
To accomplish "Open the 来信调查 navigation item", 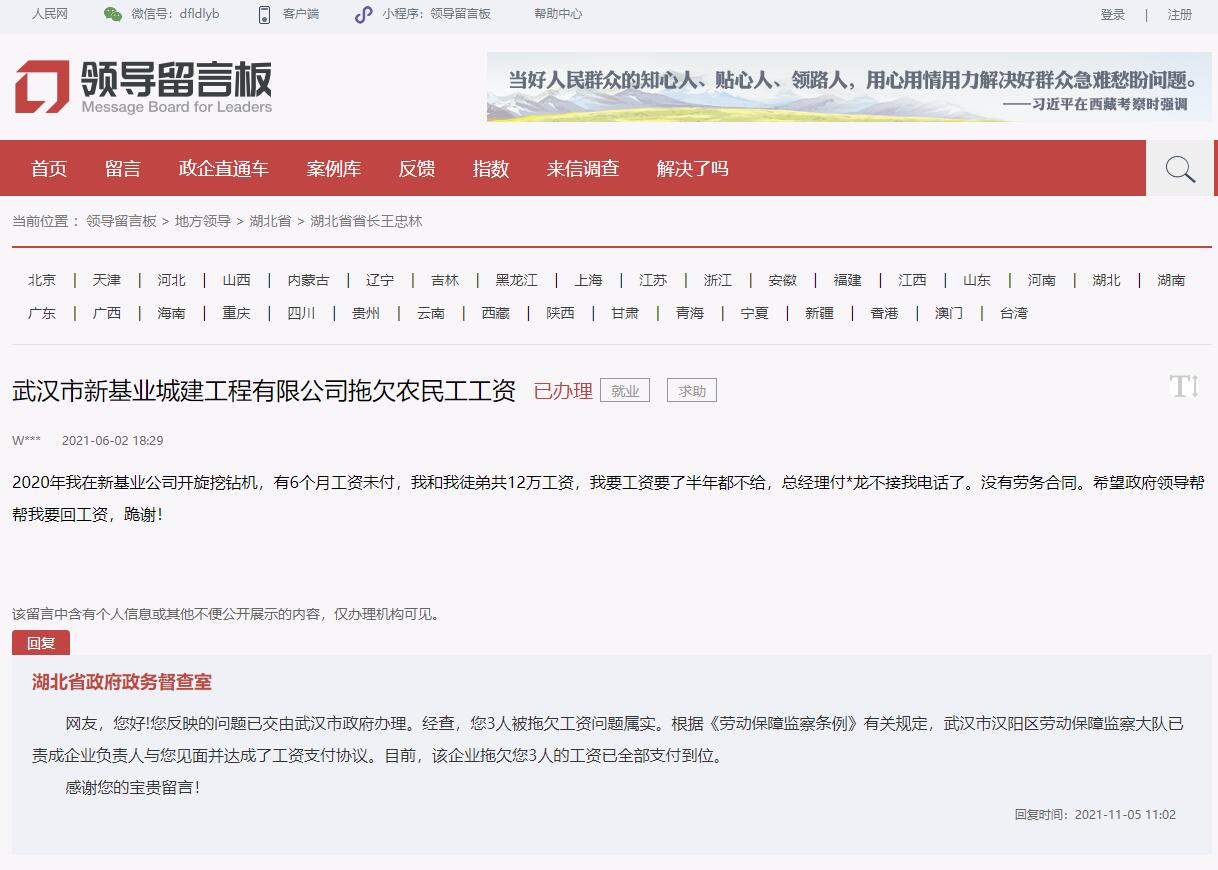I will pyautogui.click(x=583, y=169).
